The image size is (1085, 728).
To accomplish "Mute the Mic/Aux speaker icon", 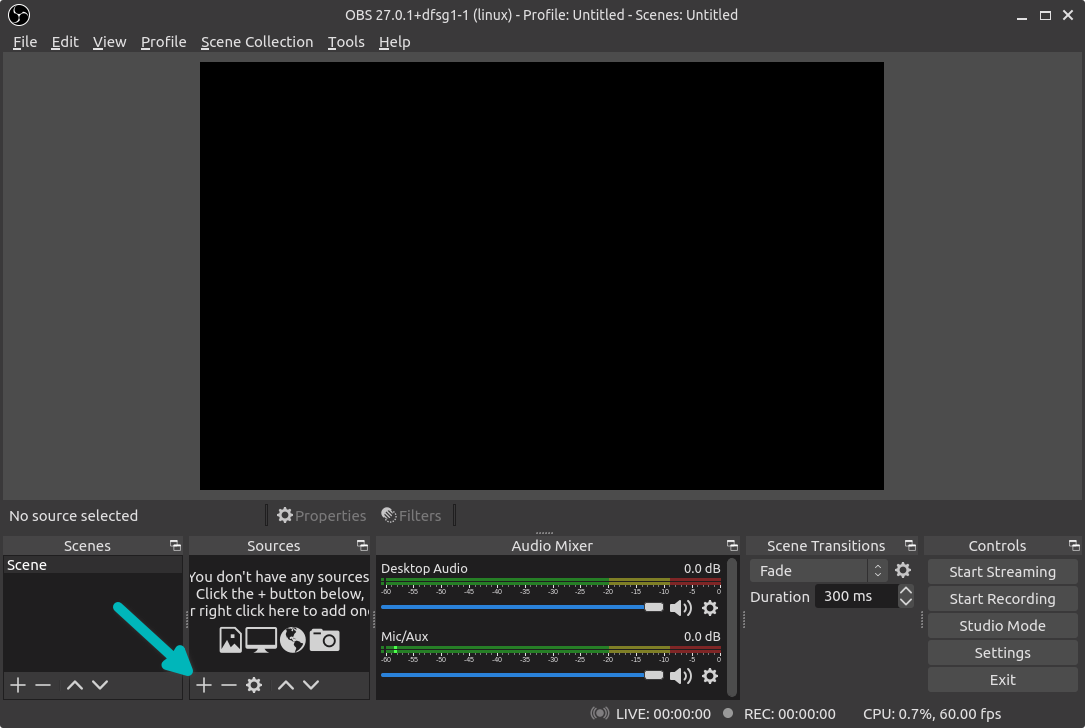I will click(x=681, y=675).
